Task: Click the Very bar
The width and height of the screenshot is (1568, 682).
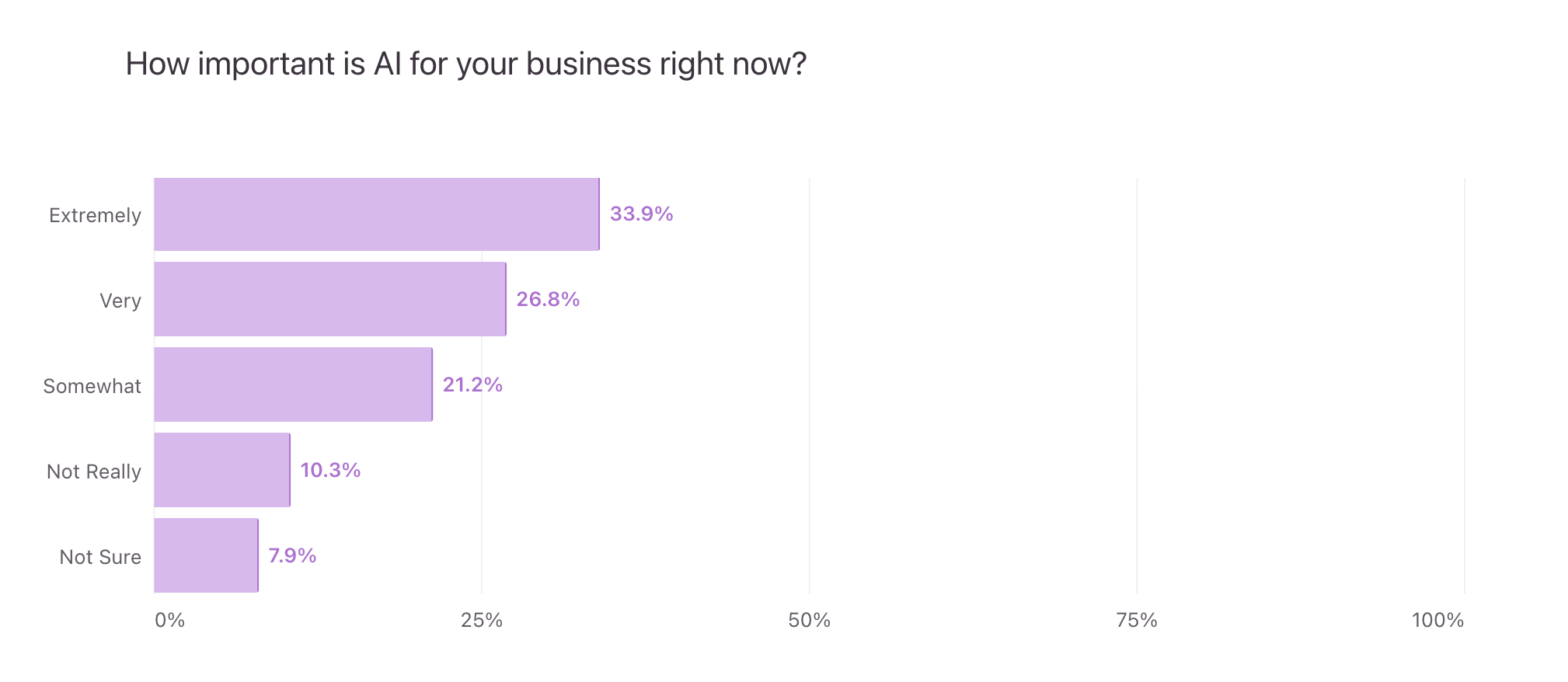Action: pyautogui.click(x=330, y=299)
